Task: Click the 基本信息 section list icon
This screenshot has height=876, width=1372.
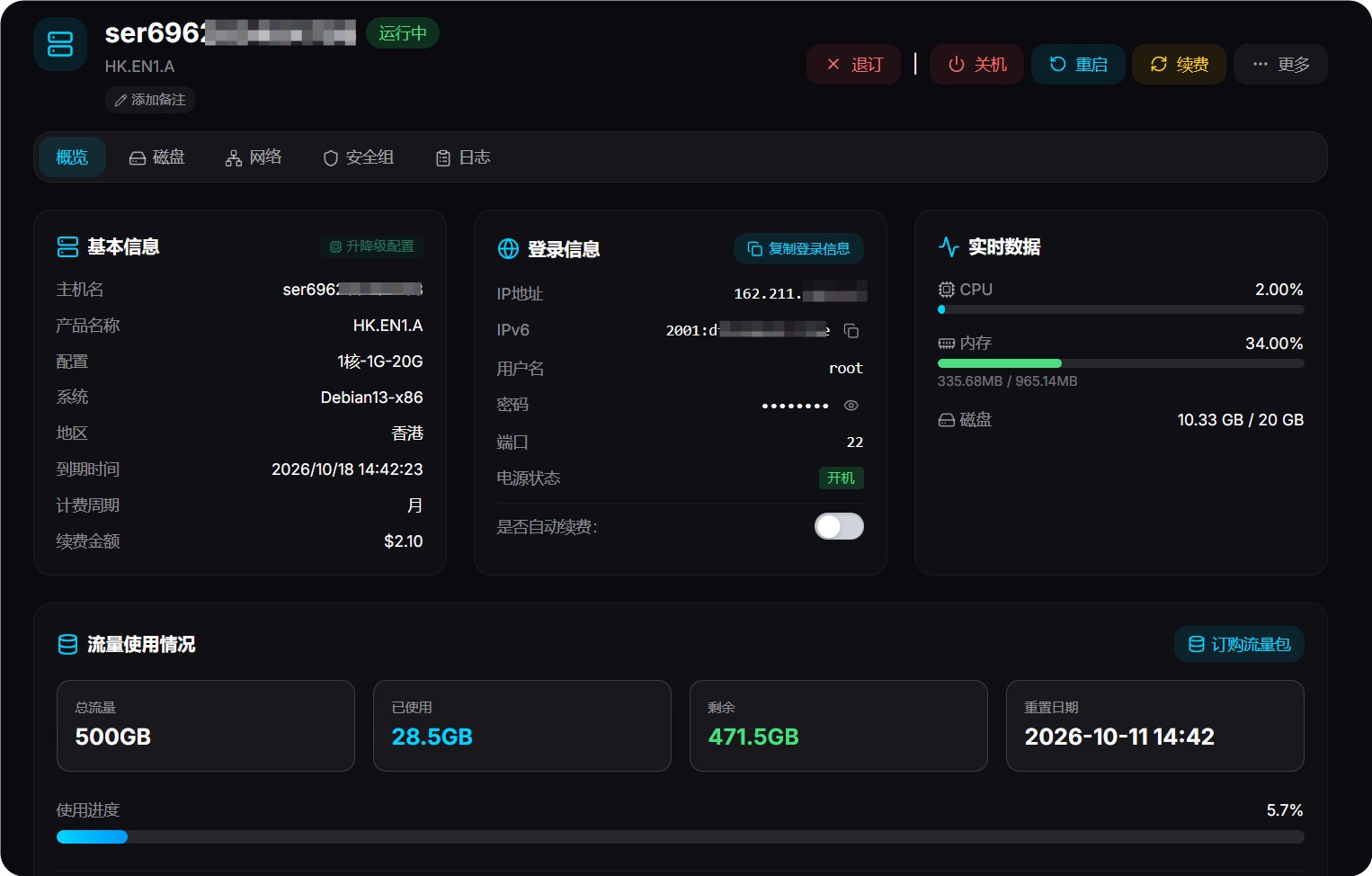Action: (67, 246)
